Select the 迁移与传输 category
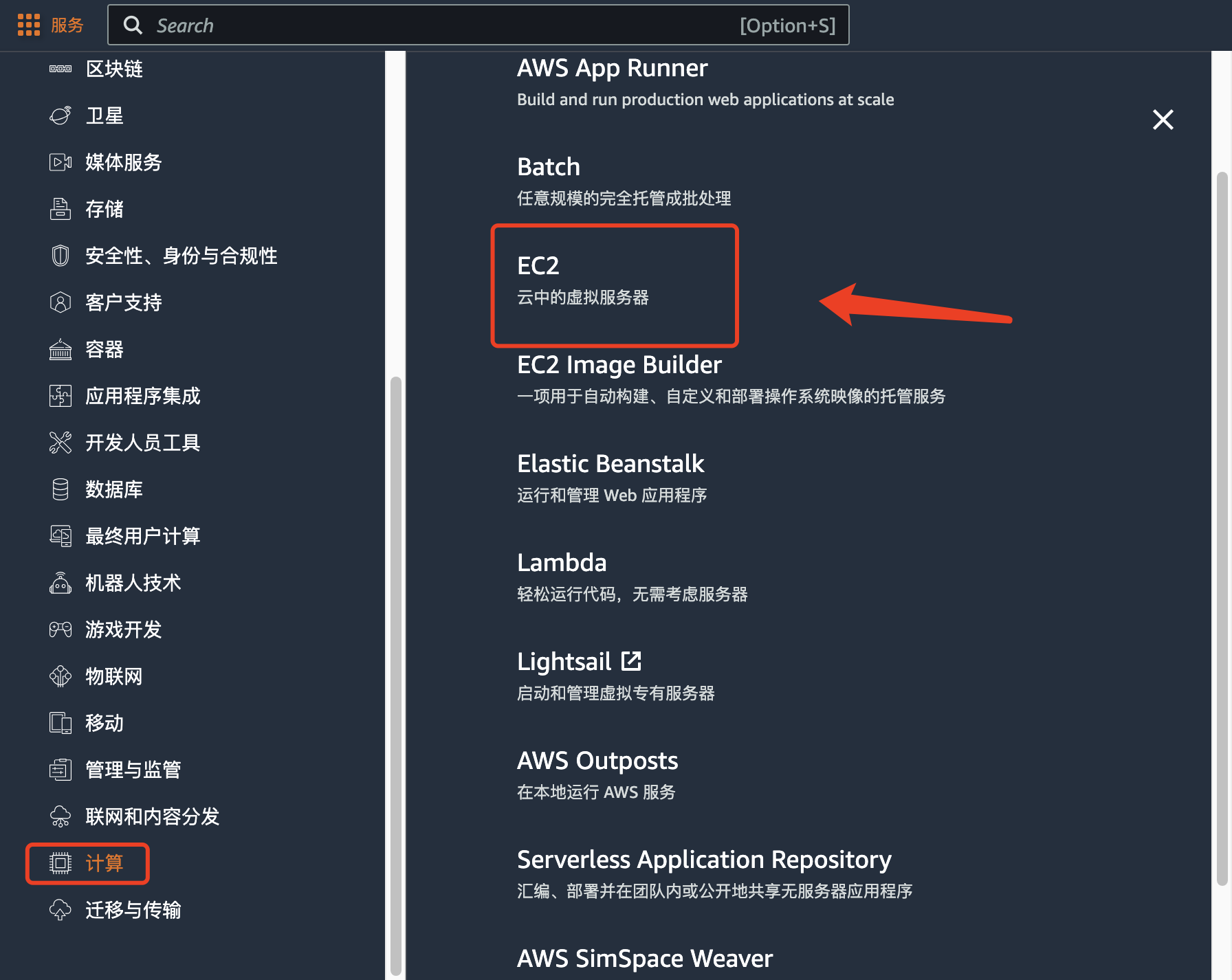Screen dimensions: 1232x980 tap(133, 910)
